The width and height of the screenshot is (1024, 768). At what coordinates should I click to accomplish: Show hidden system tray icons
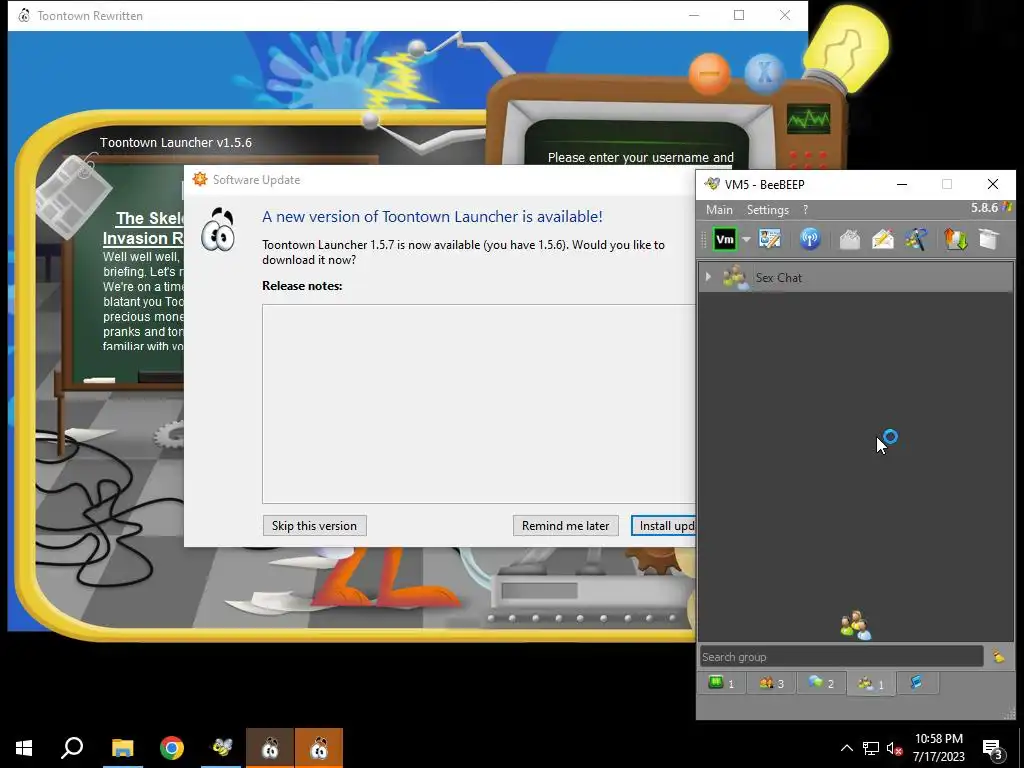[846, 748]
